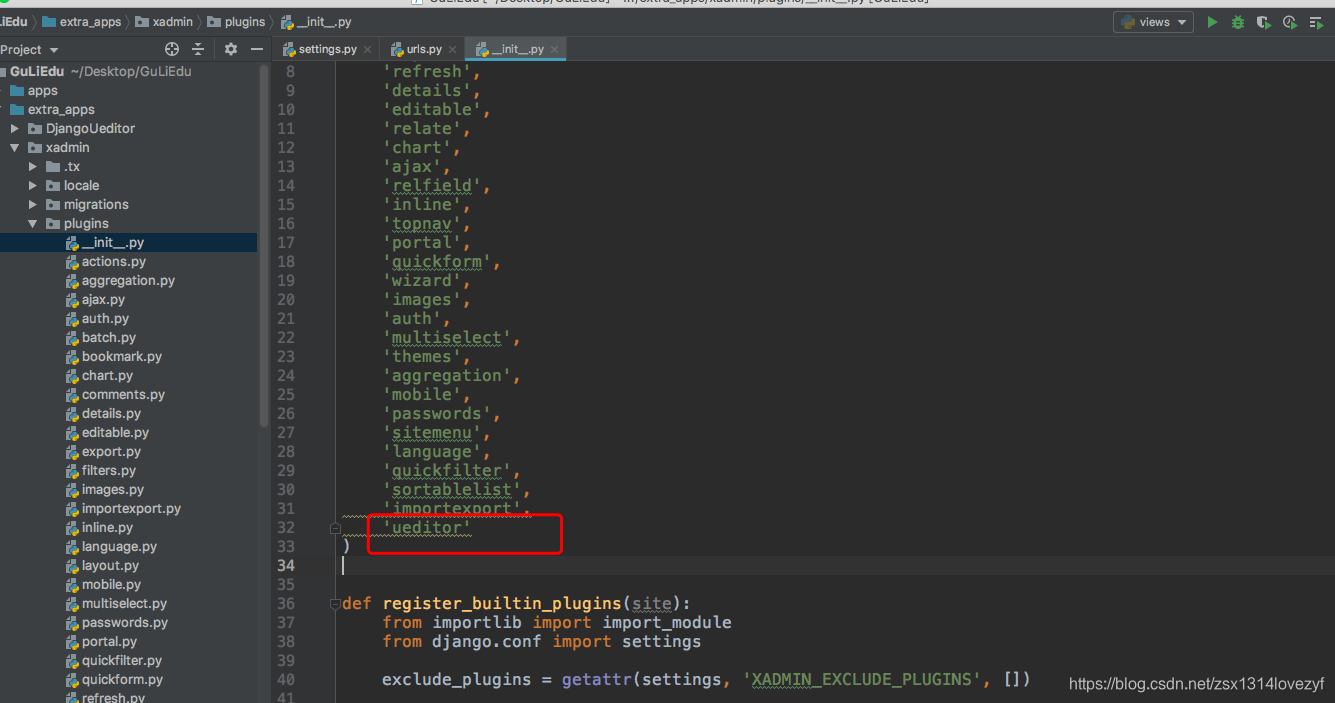
Task: Open the Project view selector dropdown
Action: [30, 49]
